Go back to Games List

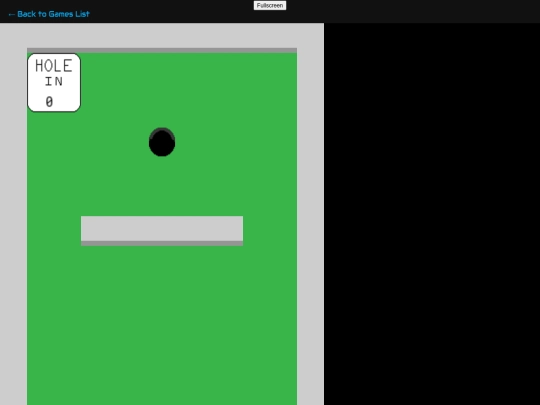(49, 14)
